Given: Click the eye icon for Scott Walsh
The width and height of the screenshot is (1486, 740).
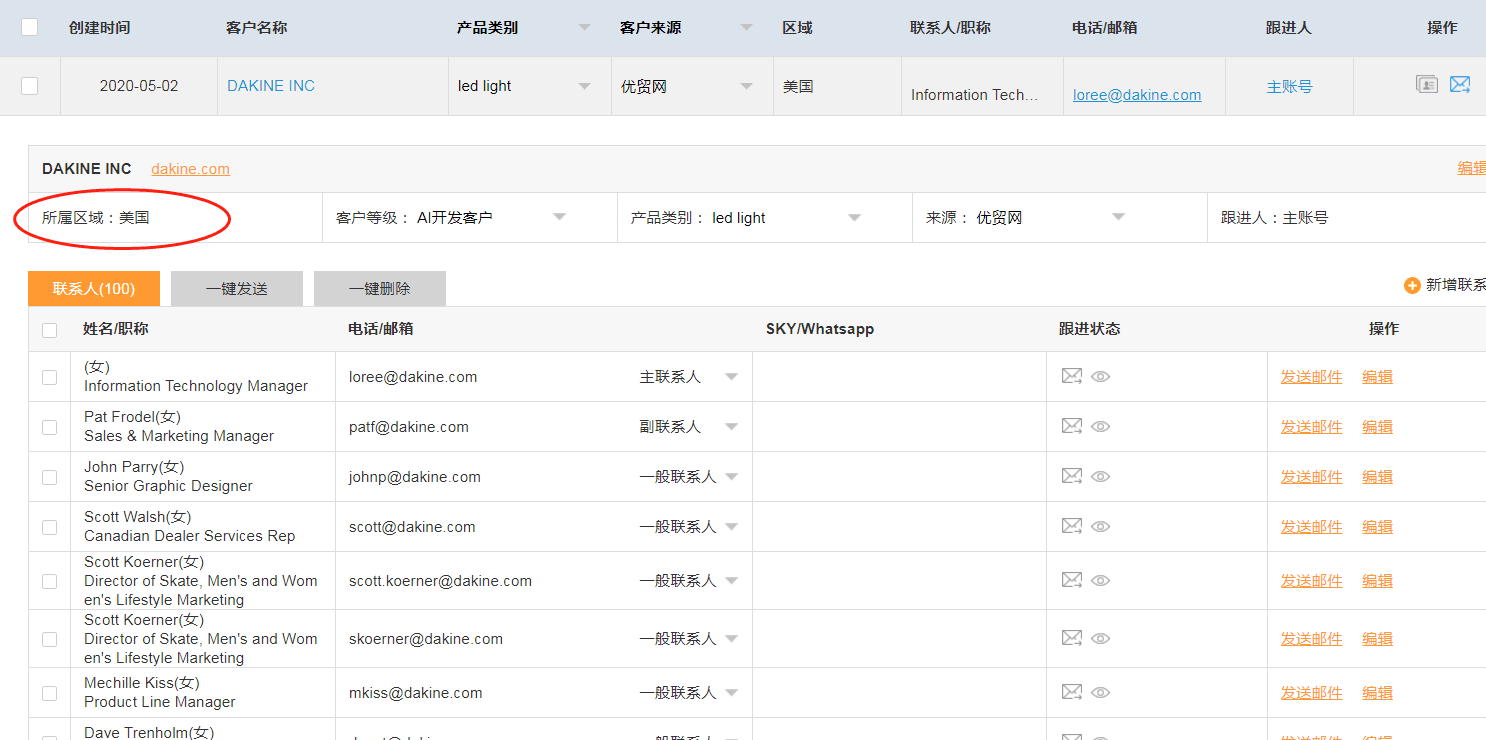Looking at the screenshot, I should click(1101, 527).
